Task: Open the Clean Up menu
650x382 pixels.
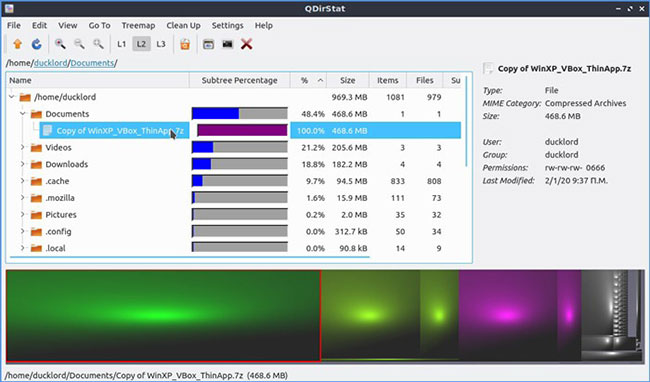Action: [183, 26]
